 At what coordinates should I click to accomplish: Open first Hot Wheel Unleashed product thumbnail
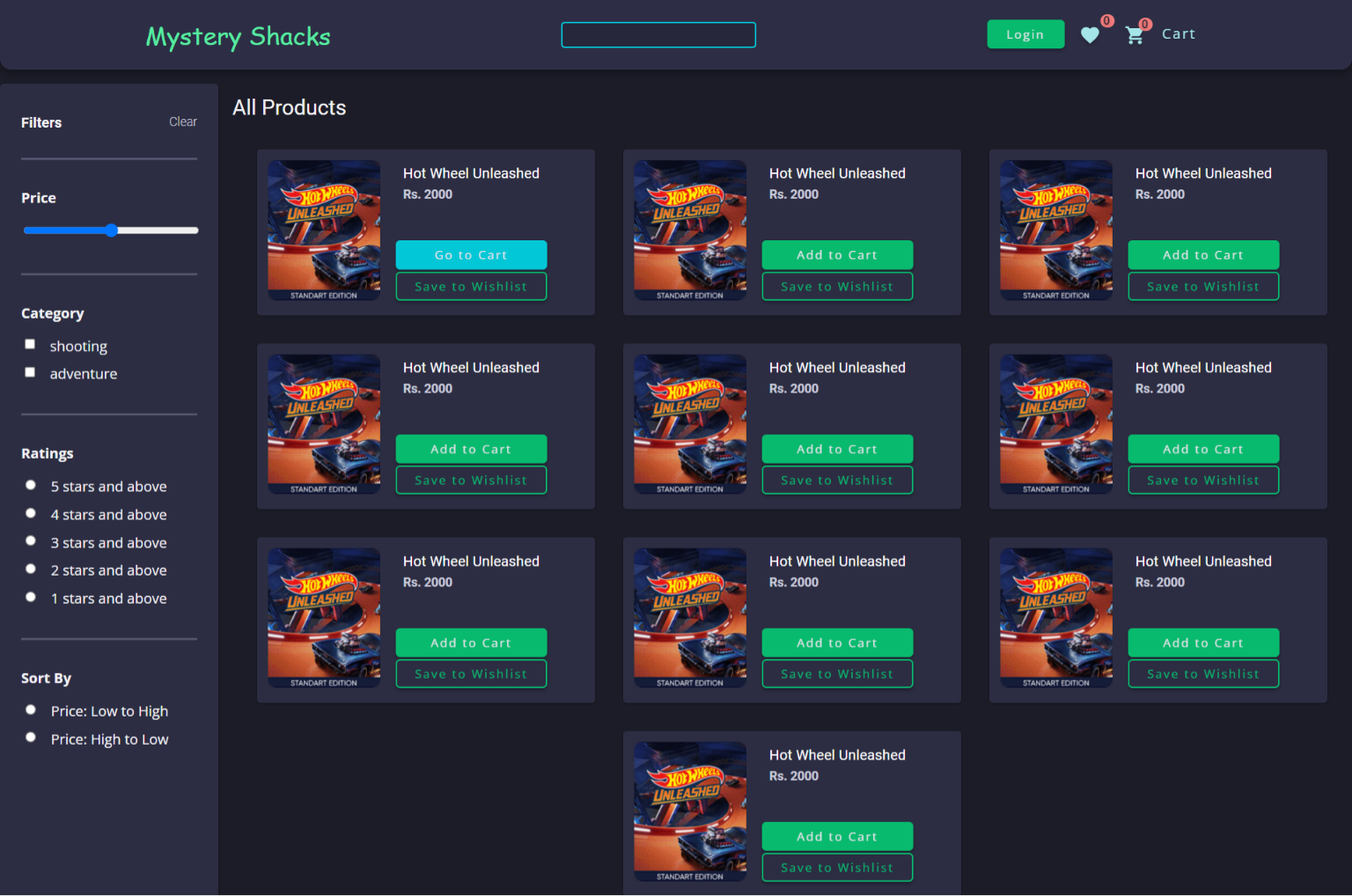(x=324, y=229)
